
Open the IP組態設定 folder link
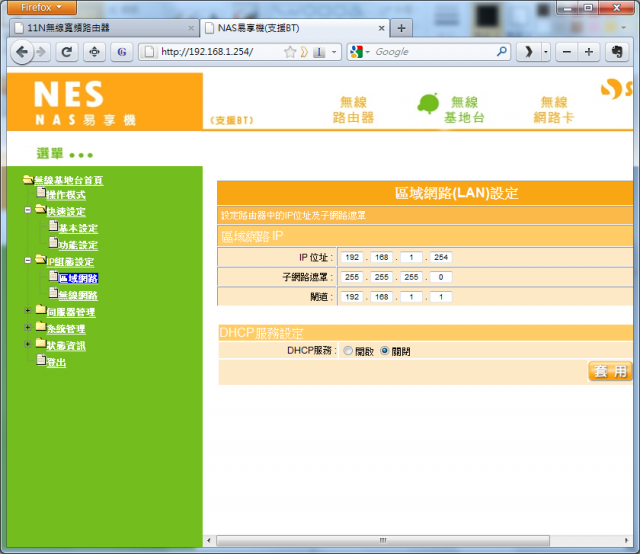tap(70, 262)
